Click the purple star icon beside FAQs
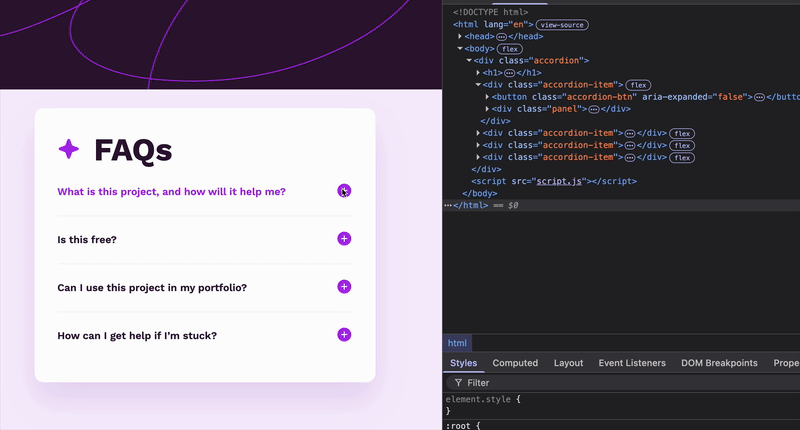The height and width of the screenshot is (430, 800). pyautogui.click(x=69, y=150)
